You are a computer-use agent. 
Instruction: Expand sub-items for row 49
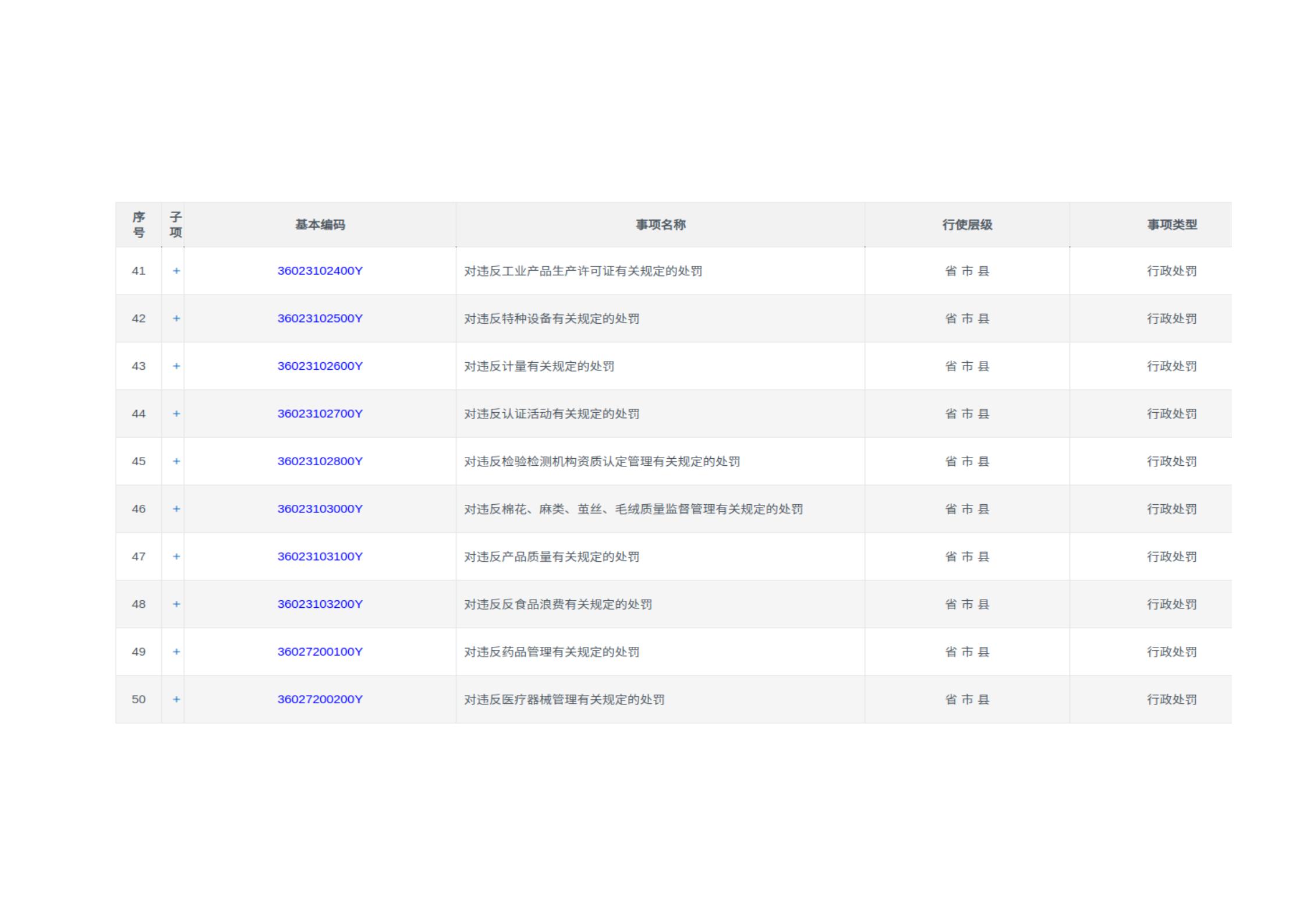coord(176,652)
